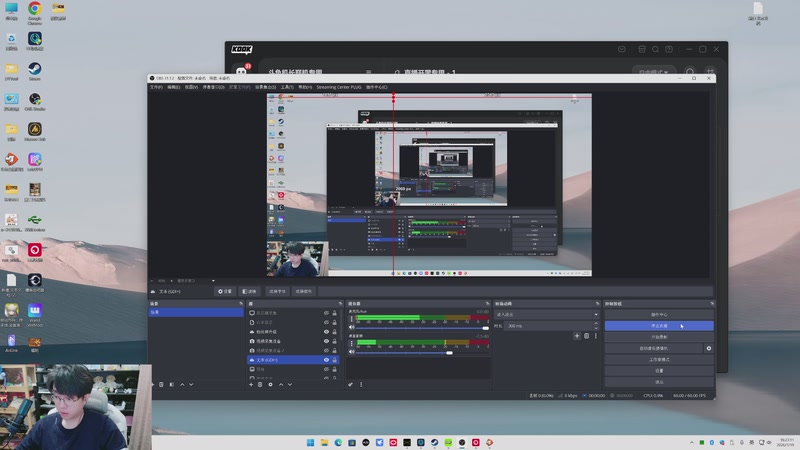Hide the highlighted GDI+ text source
This screenshot has width=800, height=450.
click(x=327, y=360)
